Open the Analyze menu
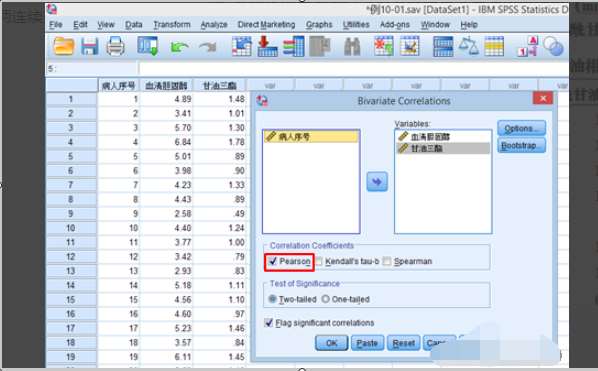 pyautogui.click(x=214, y=25)
